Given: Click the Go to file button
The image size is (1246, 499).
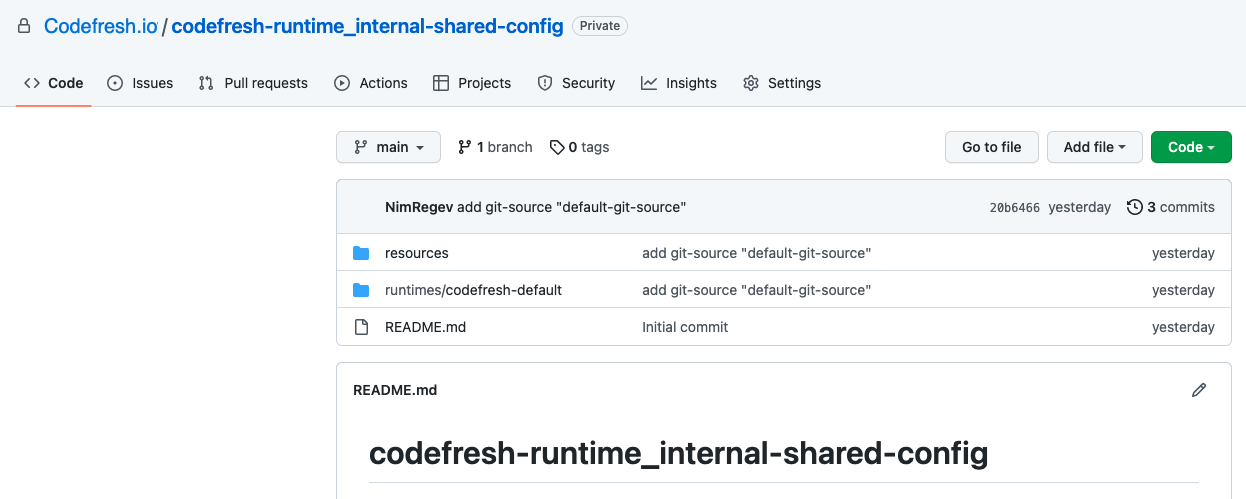Looking at the screenshot, I should (x=992, y=147).
